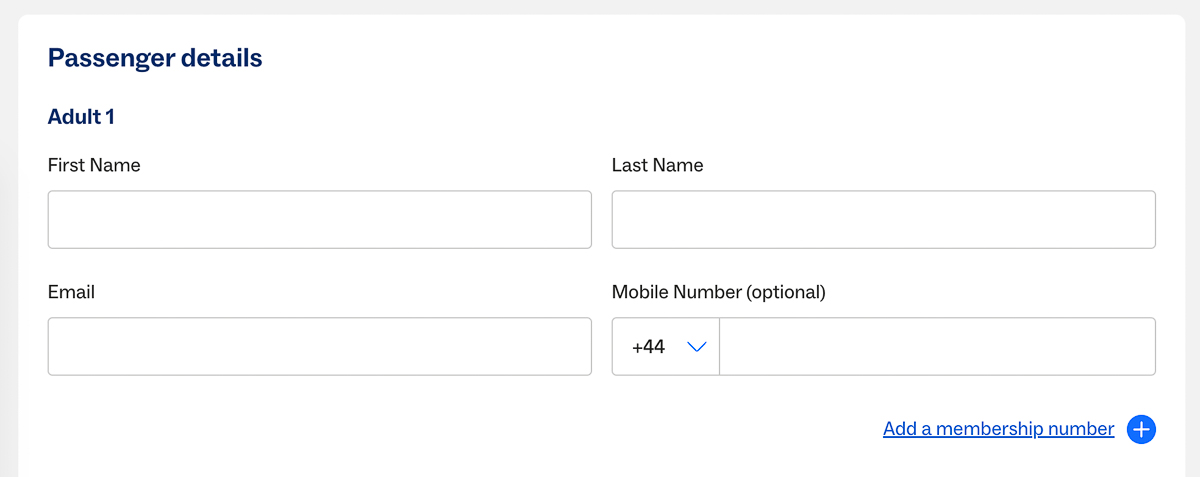The height and width of the screenshot is (477, 1200).
Task: Click into the Email input box
Action: (x=320, y=347)
